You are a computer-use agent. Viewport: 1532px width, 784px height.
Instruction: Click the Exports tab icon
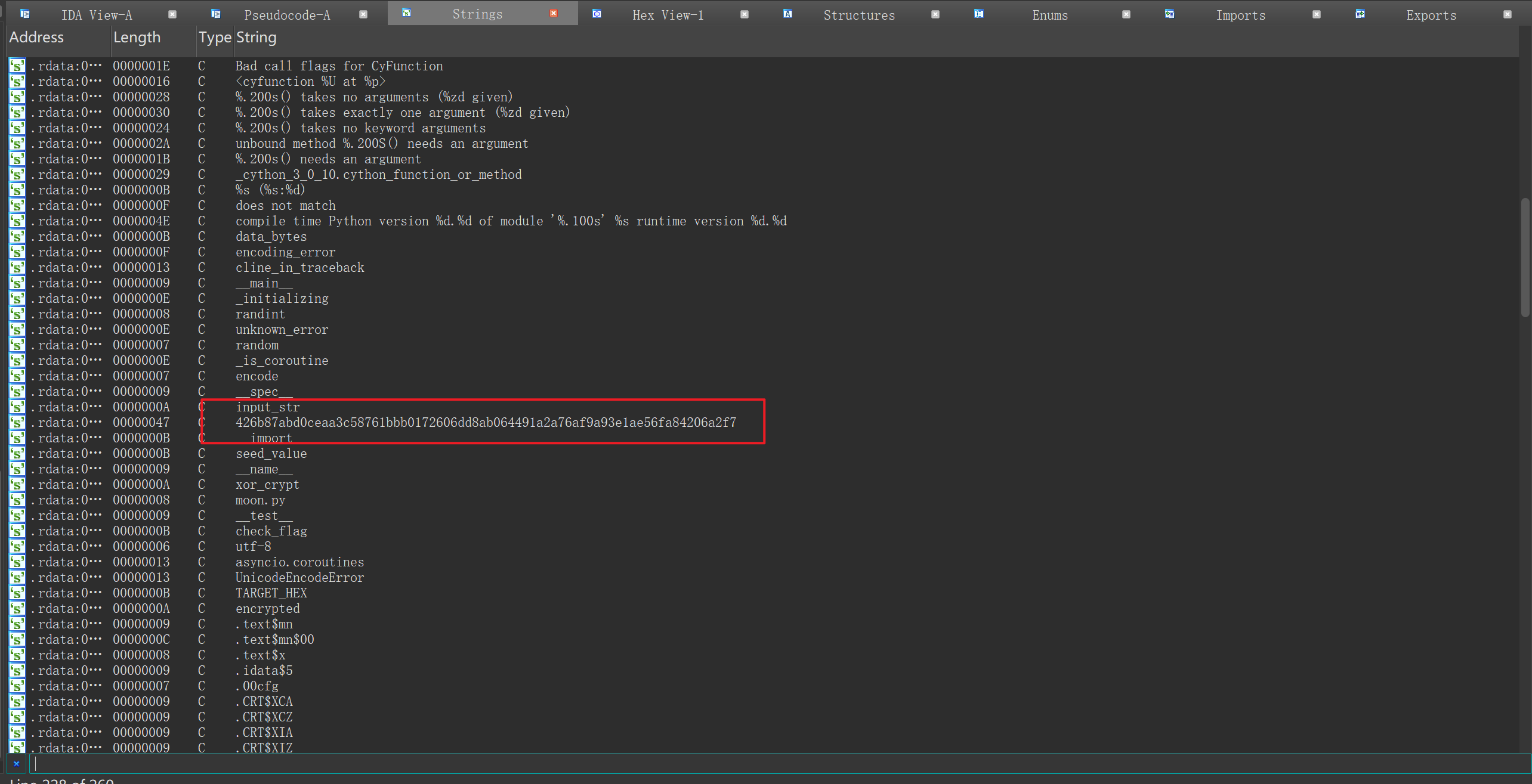click(x=1360, y=14)
